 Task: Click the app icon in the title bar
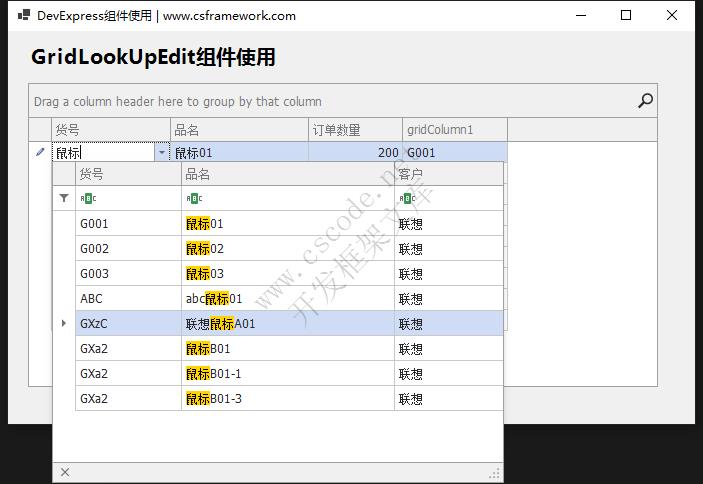point(23,15)
